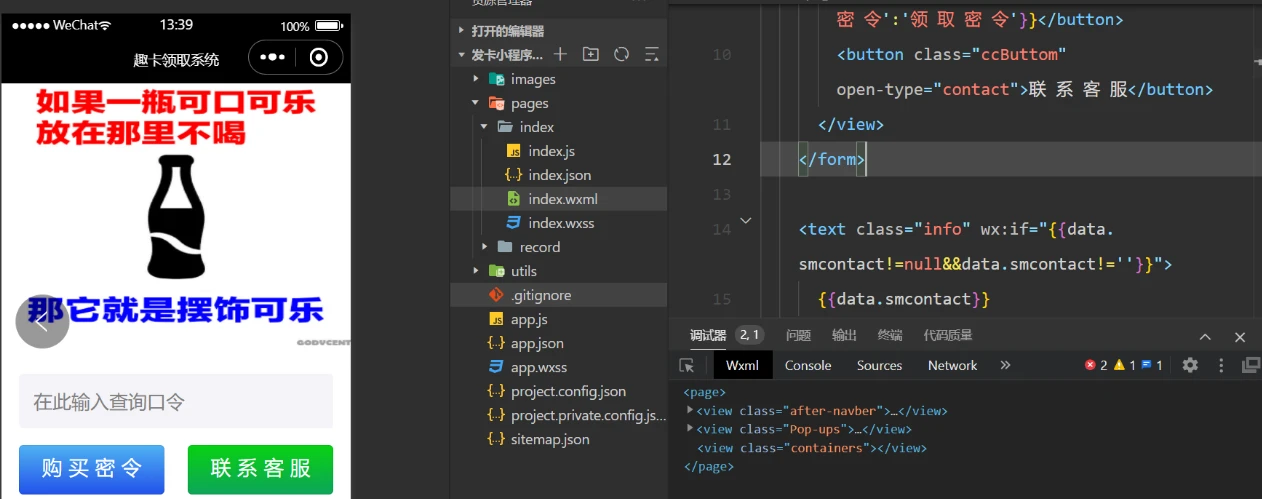Open devtools settings gear
The width and height of the screenshot is (1262, 499).
pos(1190,365)
